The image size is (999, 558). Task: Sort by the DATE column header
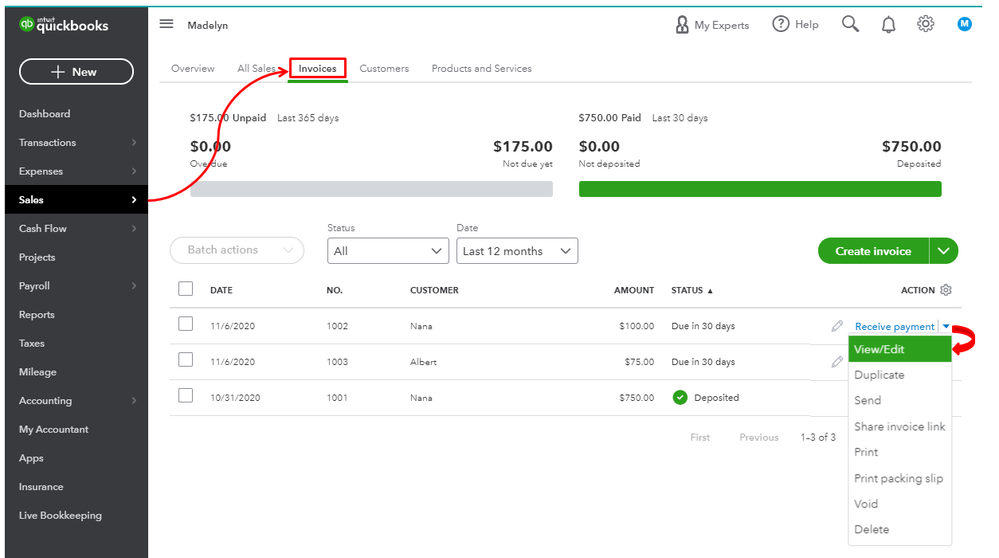coord(221,290)
